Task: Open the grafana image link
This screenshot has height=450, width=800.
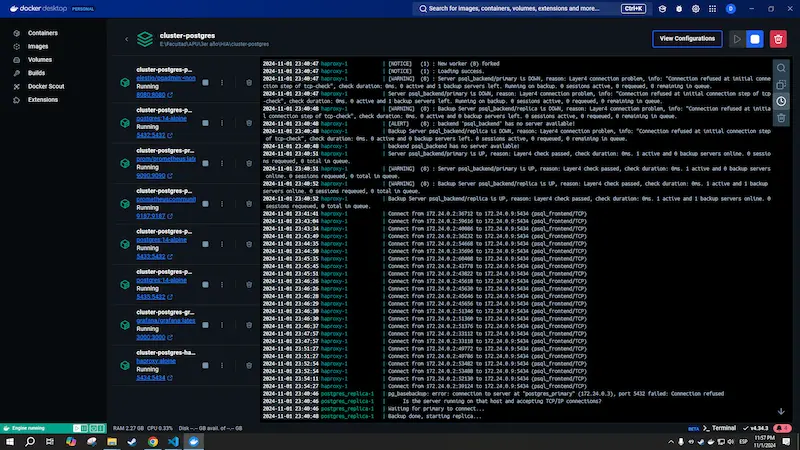Action: click(166, 320)
